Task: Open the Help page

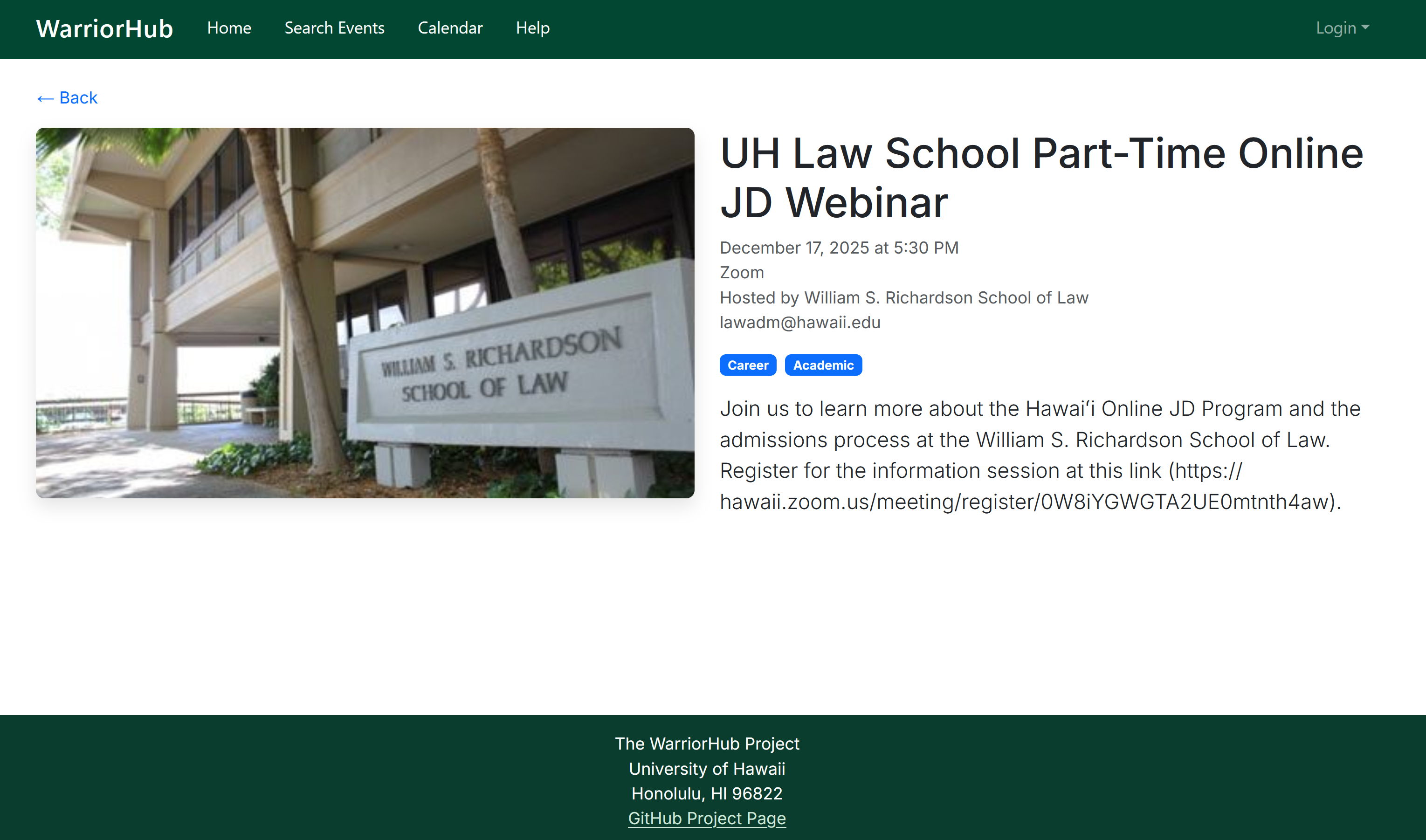Action: (x=532, y=28)
